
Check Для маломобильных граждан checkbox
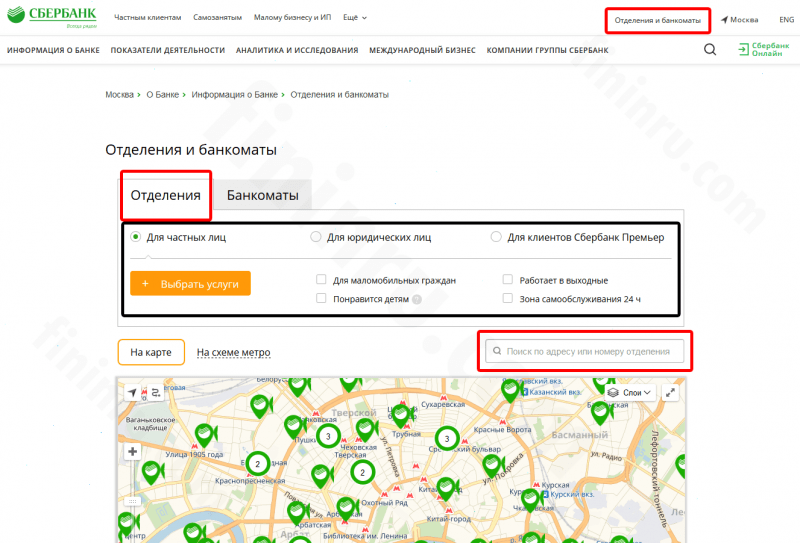321,279
